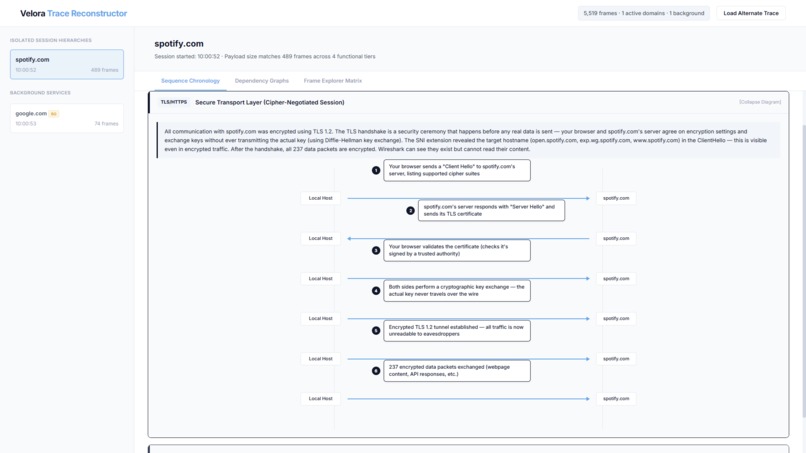Click the 'Background Services' section label

pyautogui.click(x=40, y=93)
